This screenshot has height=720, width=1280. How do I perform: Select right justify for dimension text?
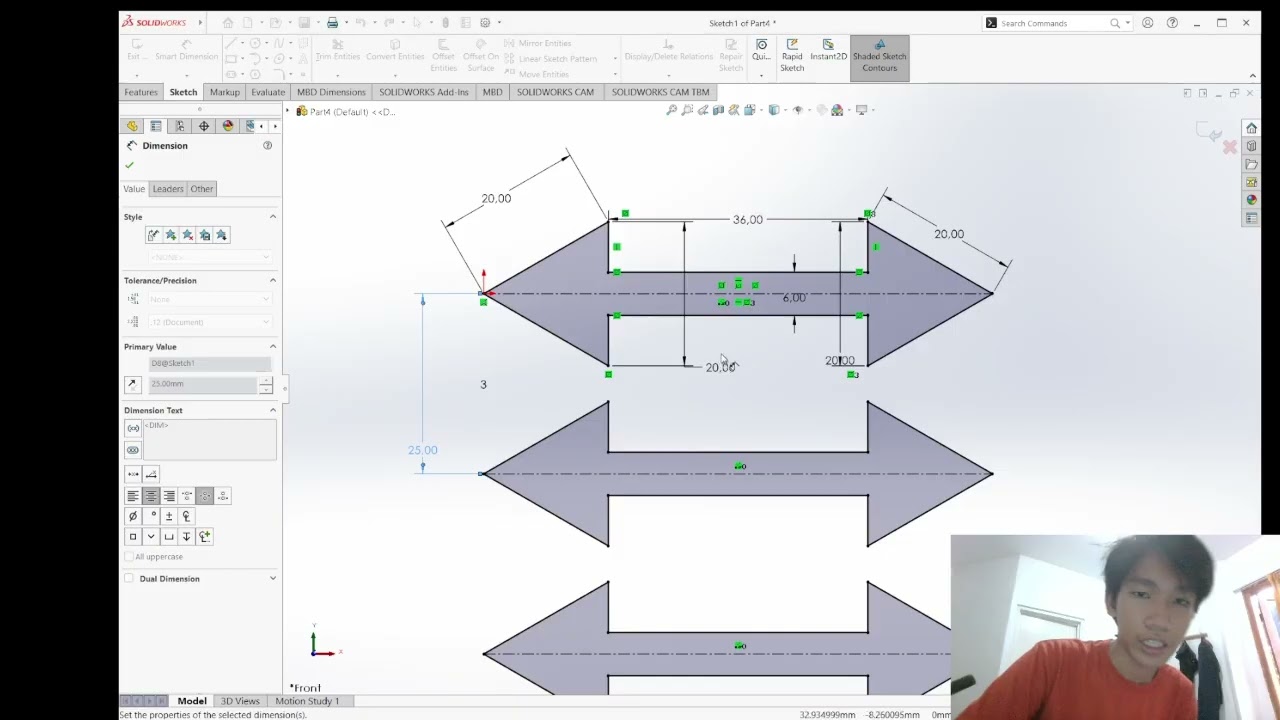169,496
